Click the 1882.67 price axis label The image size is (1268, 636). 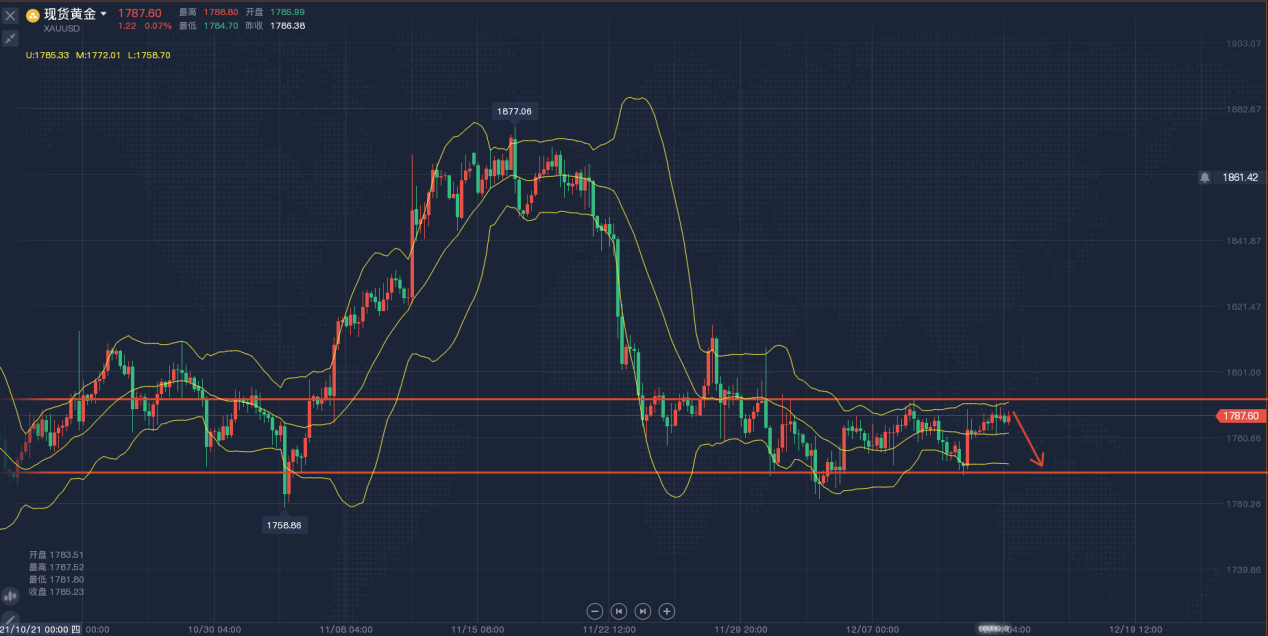pyautogui.click(x=1244, y=109)
